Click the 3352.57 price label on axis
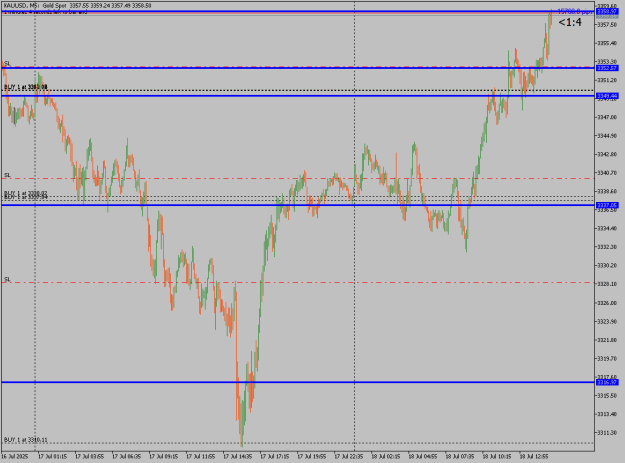Image resolution: width=625 pixels, height=463 pixels. tap(607, 68)
